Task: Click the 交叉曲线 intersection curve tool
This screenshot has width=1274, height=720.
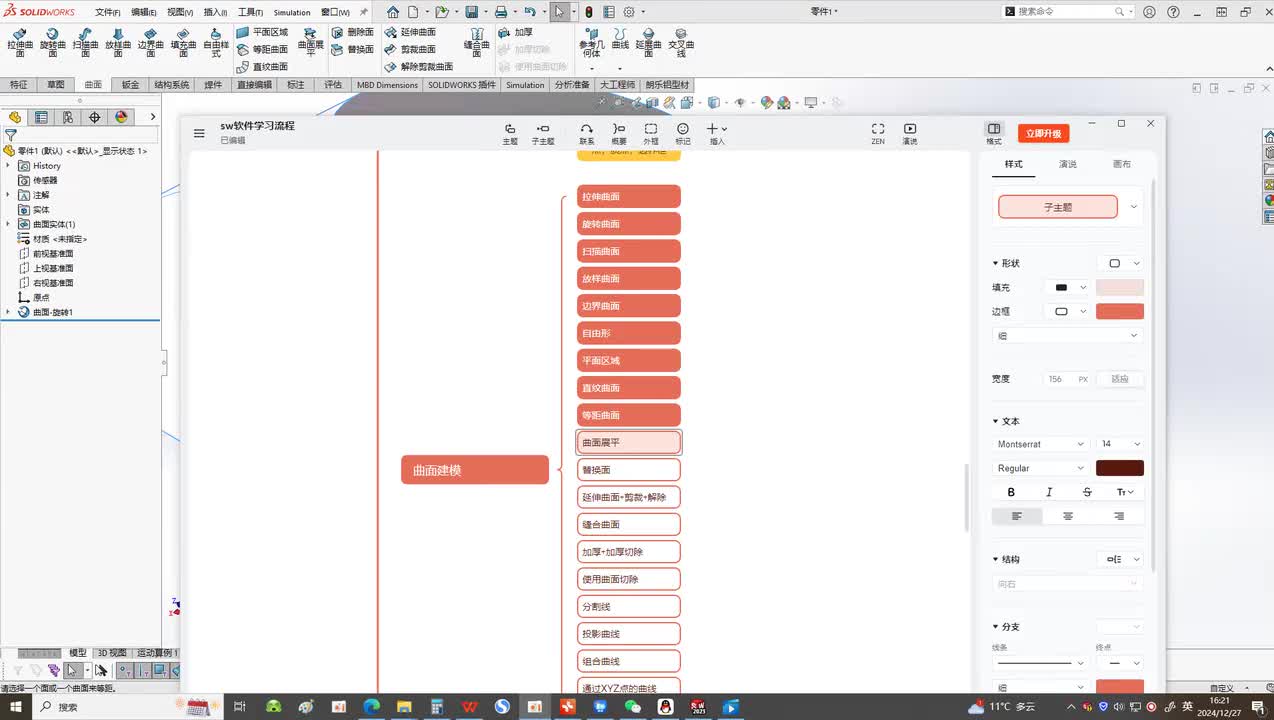Action: 681,44
